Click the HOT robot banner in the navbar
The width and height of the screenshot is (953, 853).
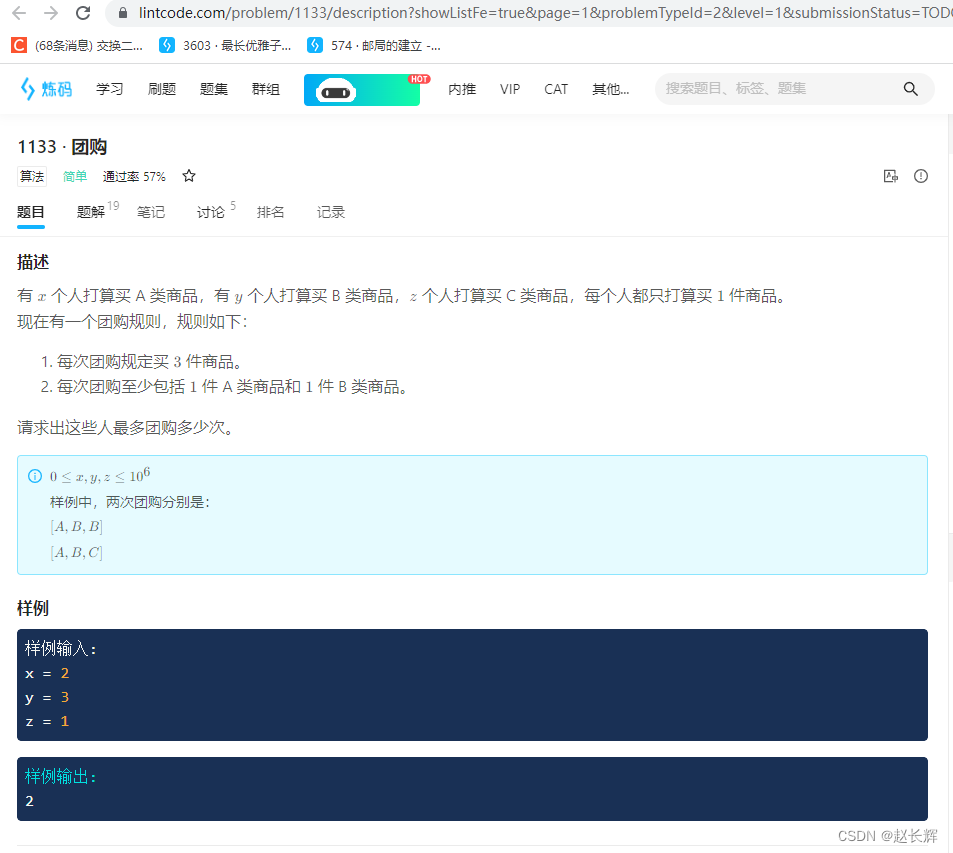click(x=361, y=89)
